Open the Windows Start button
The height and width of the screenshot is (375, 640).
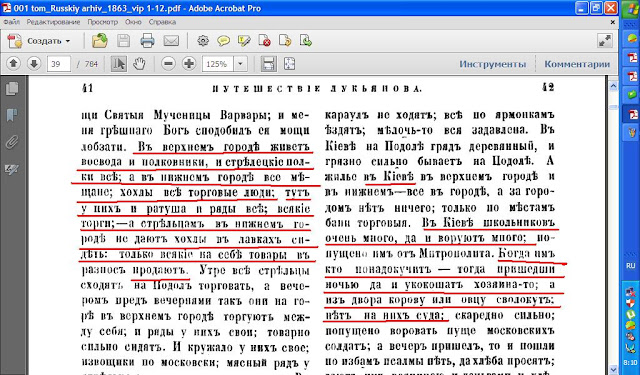(631, 9)
